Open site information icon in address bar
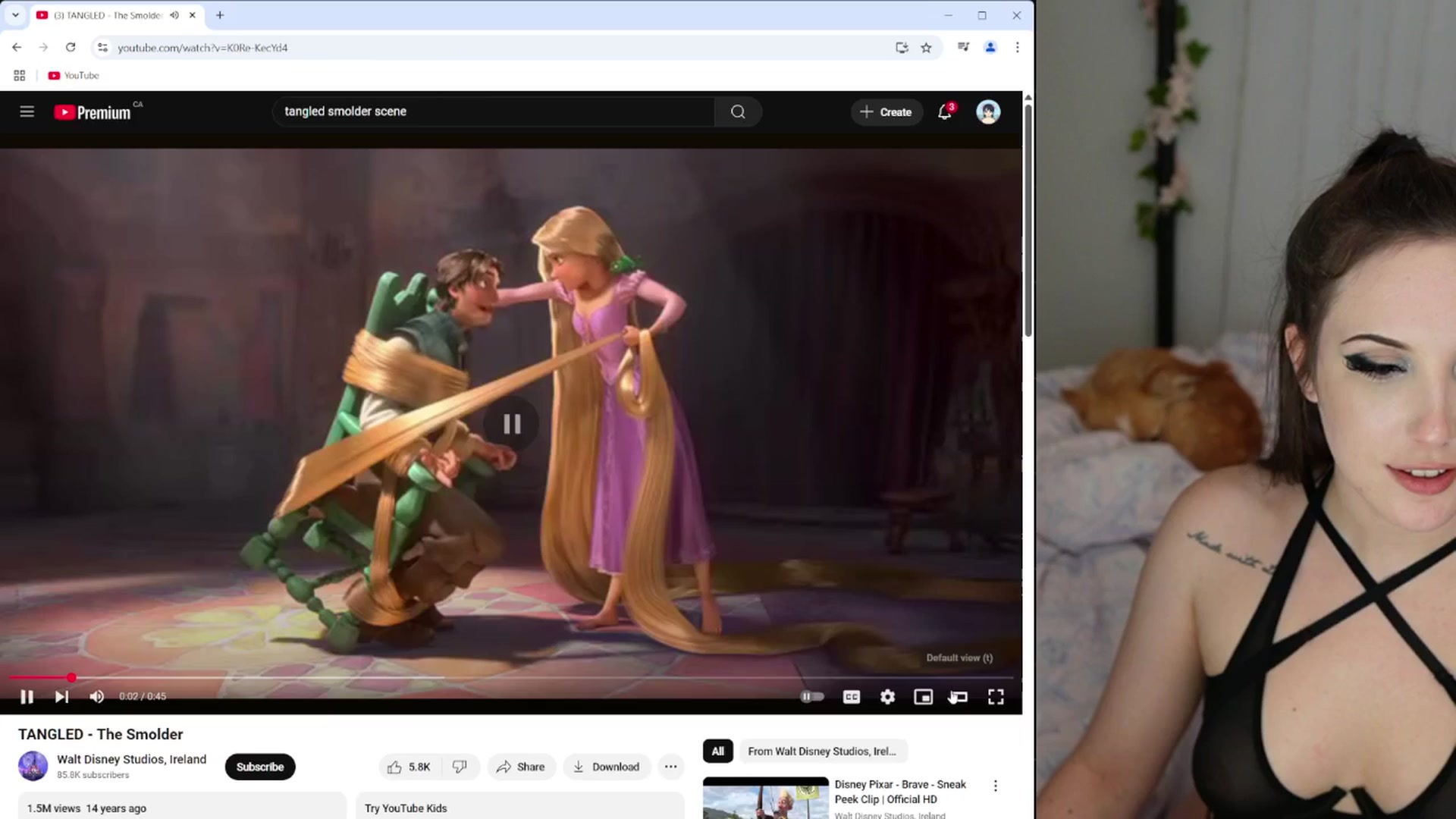Screen dimensions: 1456x819 (102, 47)
